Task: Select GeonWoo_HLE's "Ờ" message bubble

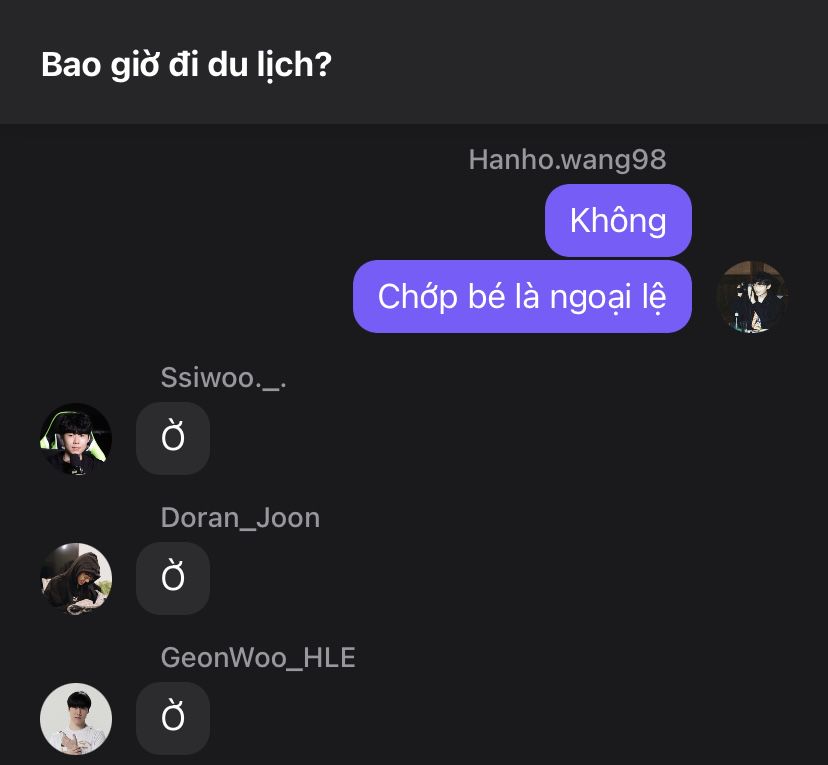Action: click(x=173, y=718)
